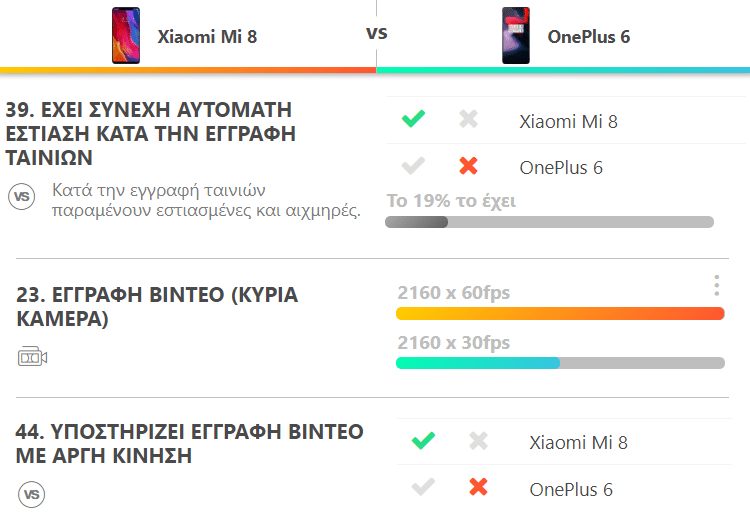Click the orange 2160 x 60fps bar

pyautogui.click(x=560, y=314)
